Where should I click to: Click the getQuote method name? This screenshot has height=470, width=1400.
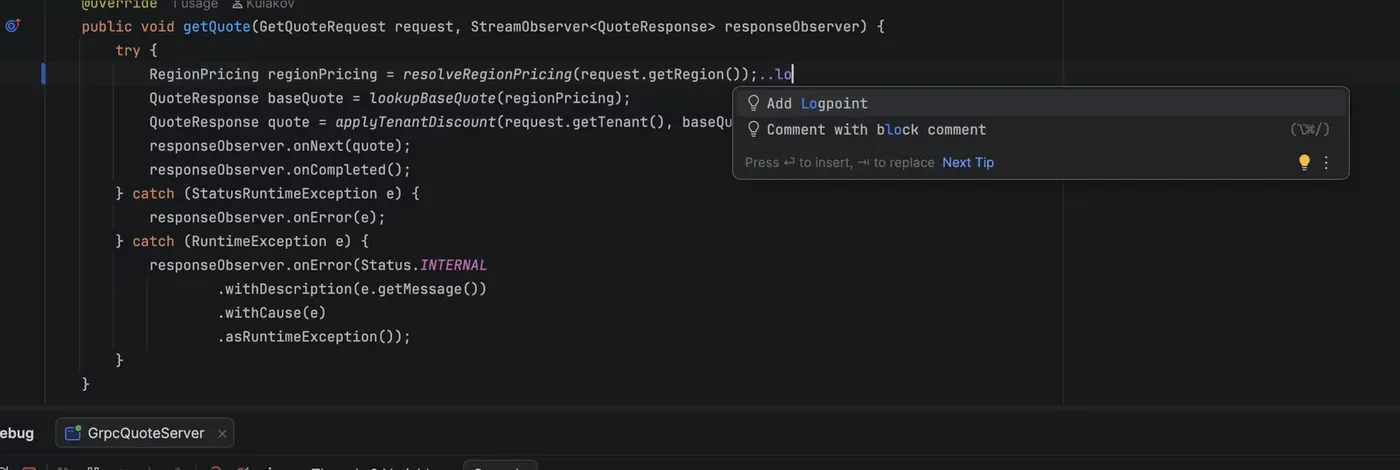[216, 26]
